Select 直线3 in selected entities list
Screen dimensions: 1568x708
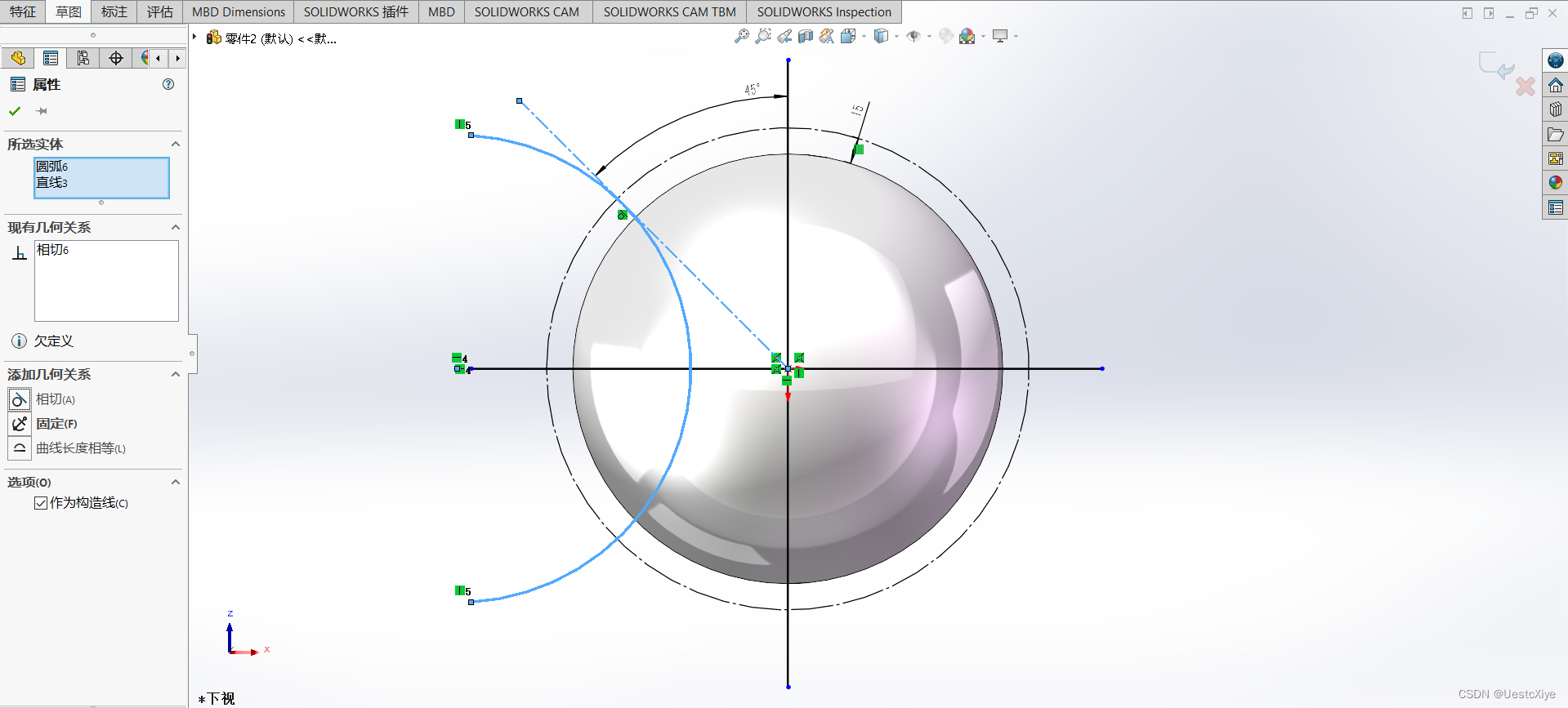coord(52,182)
